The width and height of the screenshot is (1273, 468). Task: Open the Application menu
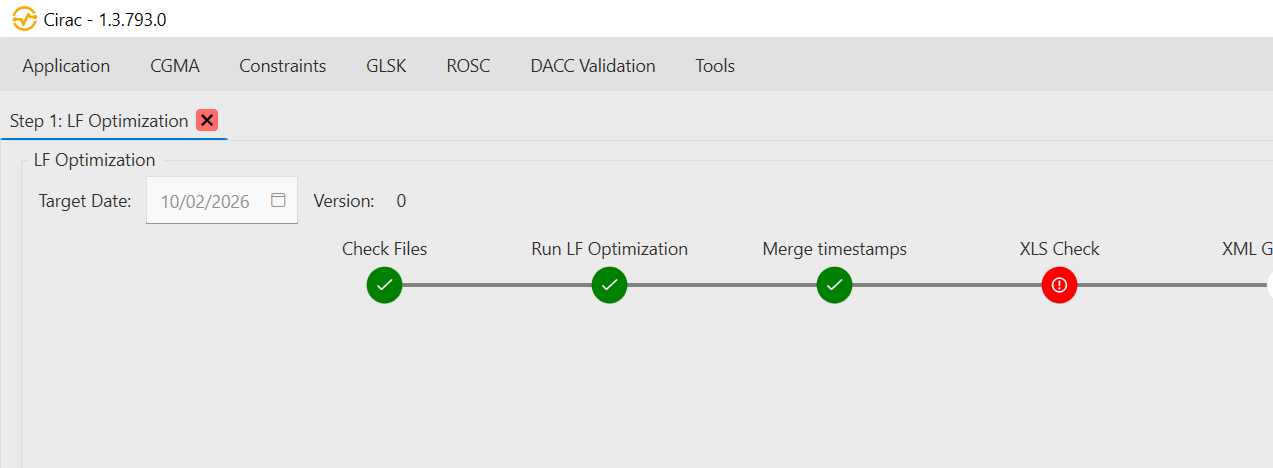pyautogui.click(x=66, y=66)
